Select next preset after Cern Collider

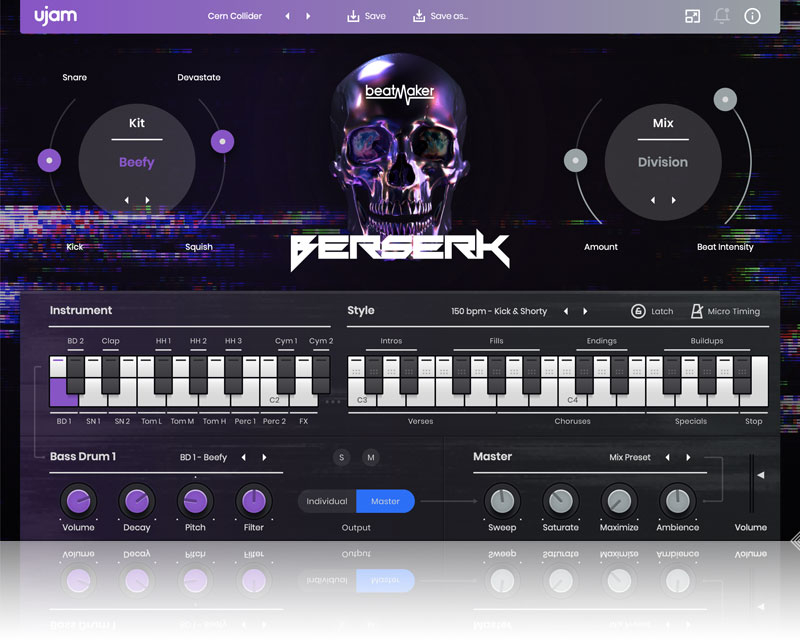point(308,16)
